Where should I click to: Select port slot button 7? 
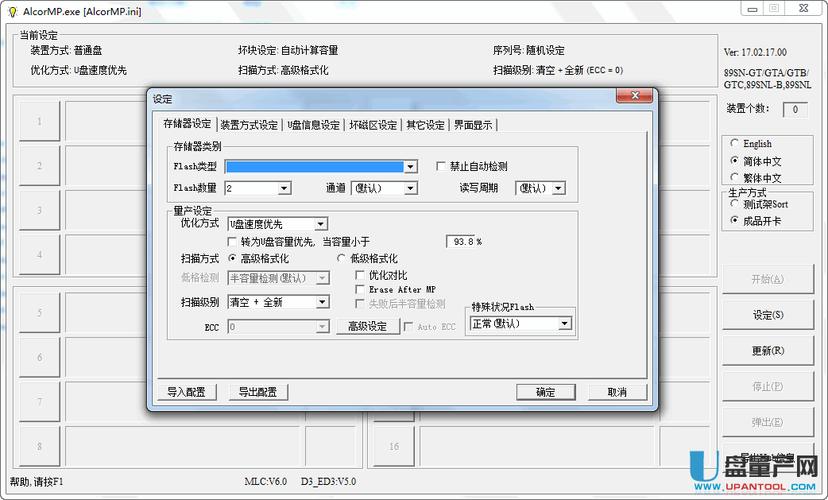40,402
